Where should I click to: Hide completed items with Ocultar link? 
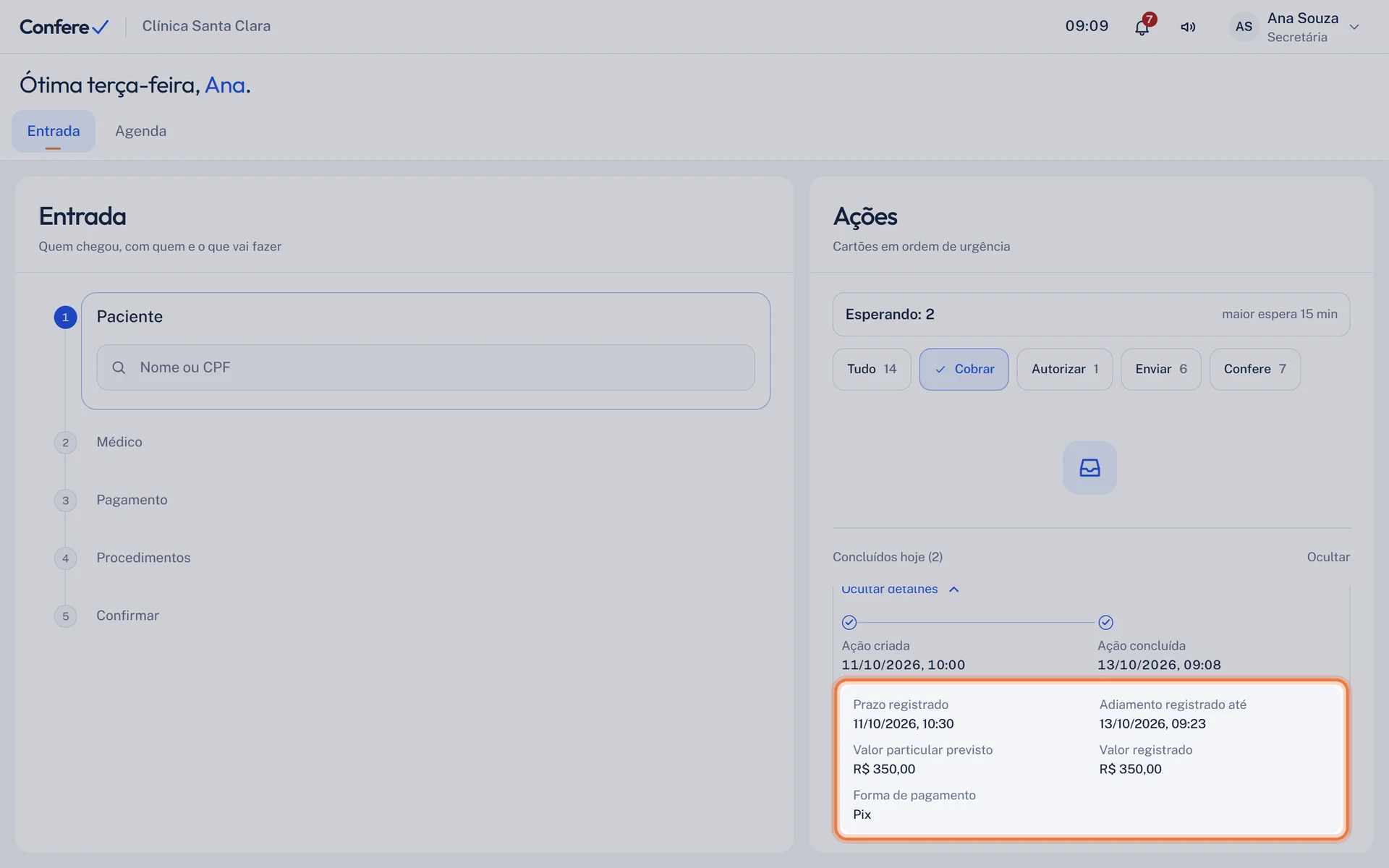(x=1328, y=557)
